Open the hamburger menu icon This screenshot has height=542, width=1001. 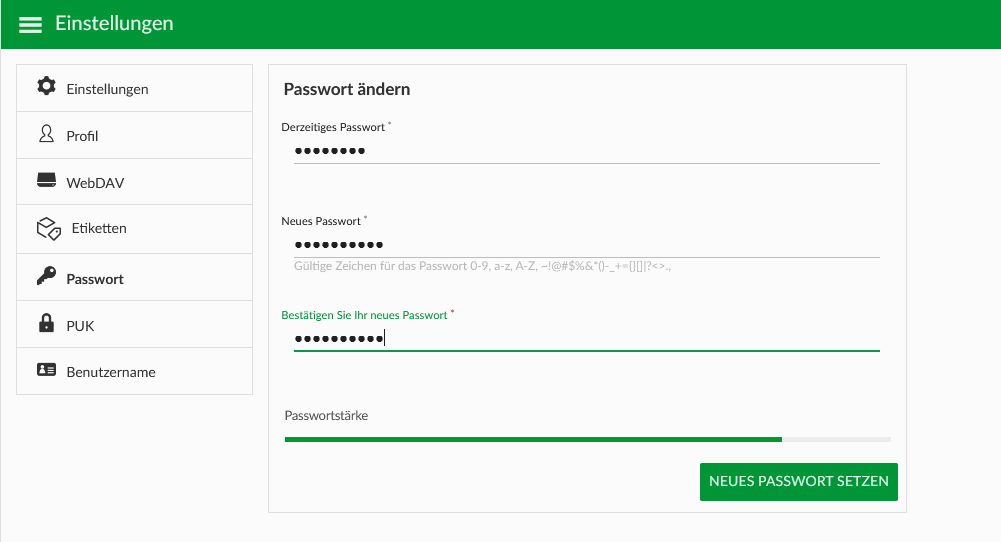(30, 25)
